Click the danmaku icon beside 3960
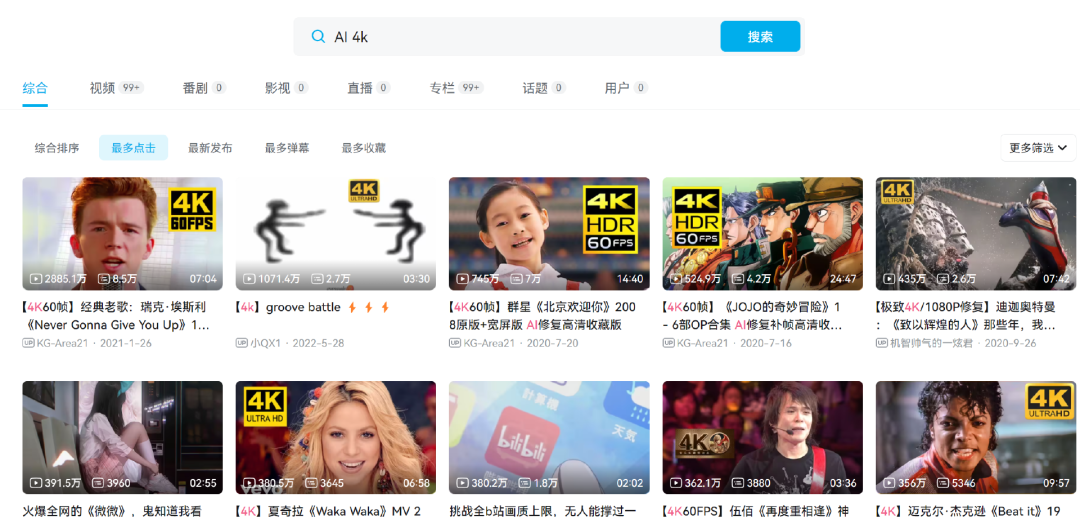This screenshot has height=517, width=1080. [98, 483]
